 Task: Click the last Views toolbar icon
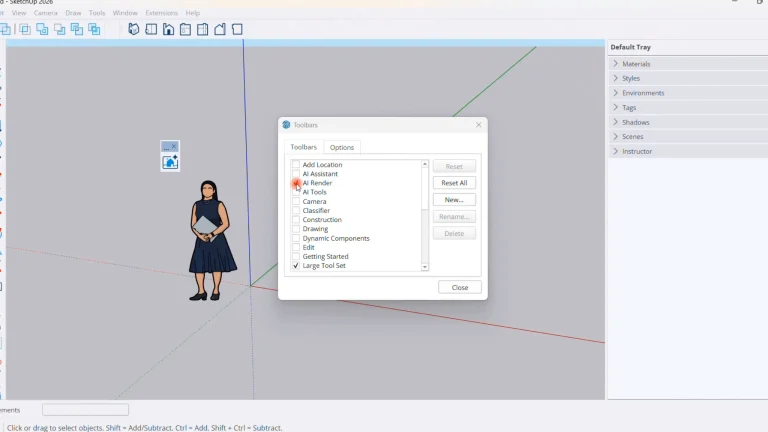point(237,29)
